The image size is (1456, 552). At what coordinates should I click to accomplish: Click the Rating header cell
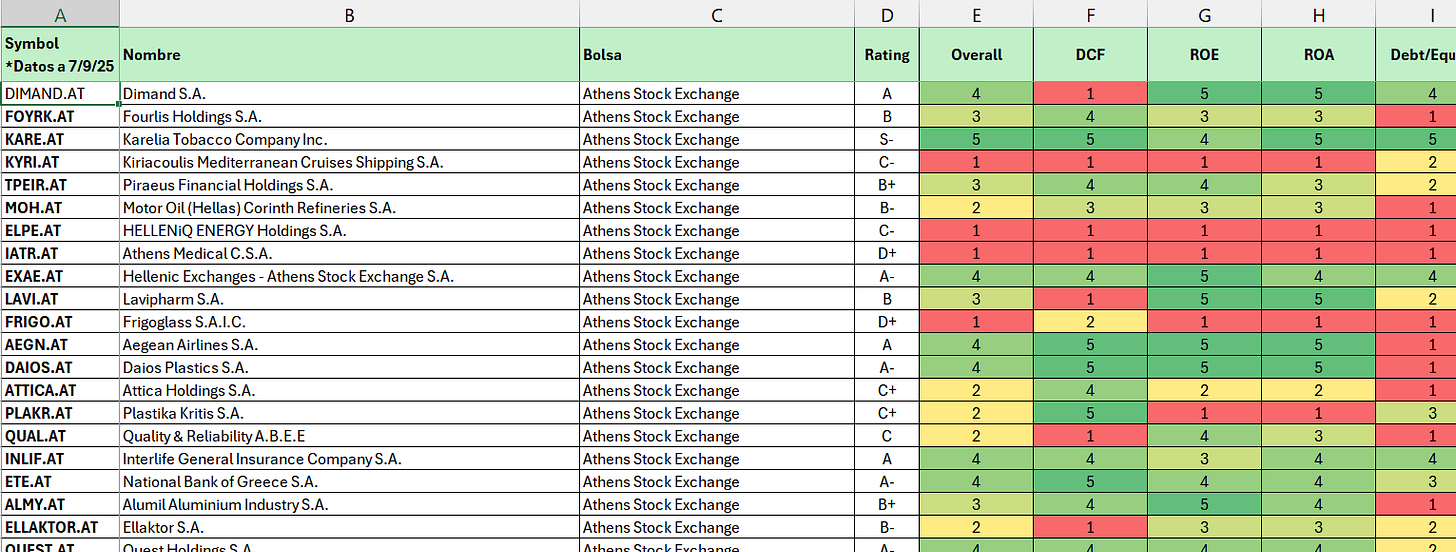tap(887, 55)
